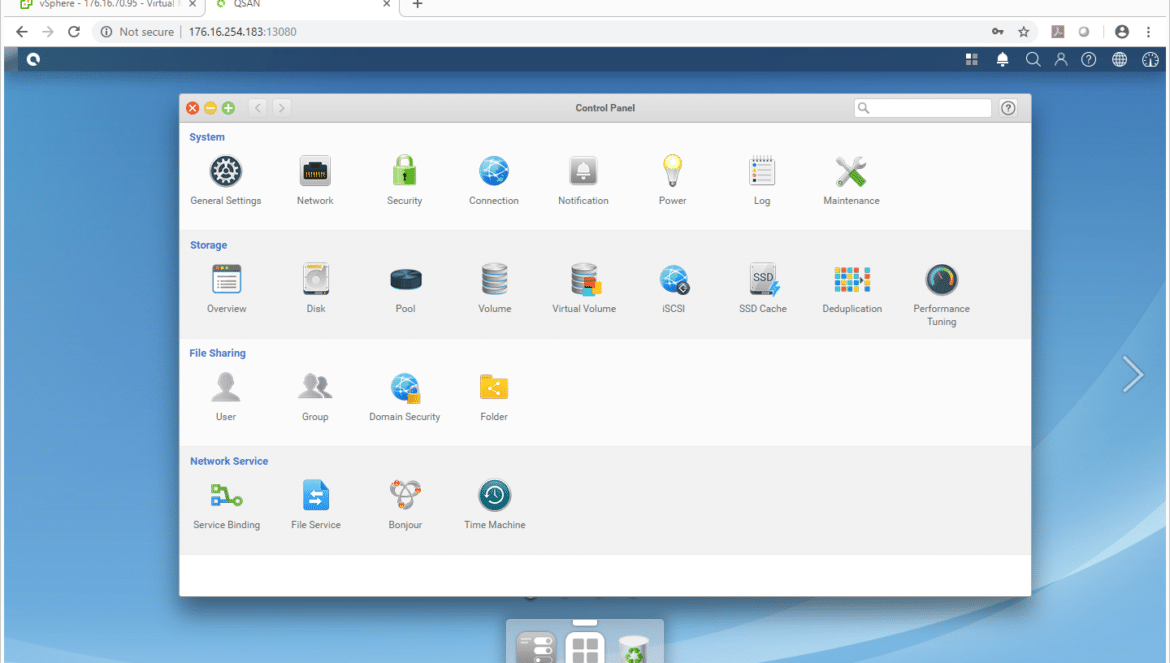Open the Log notepad icon
1170x663 pixels.
(762, 172)
